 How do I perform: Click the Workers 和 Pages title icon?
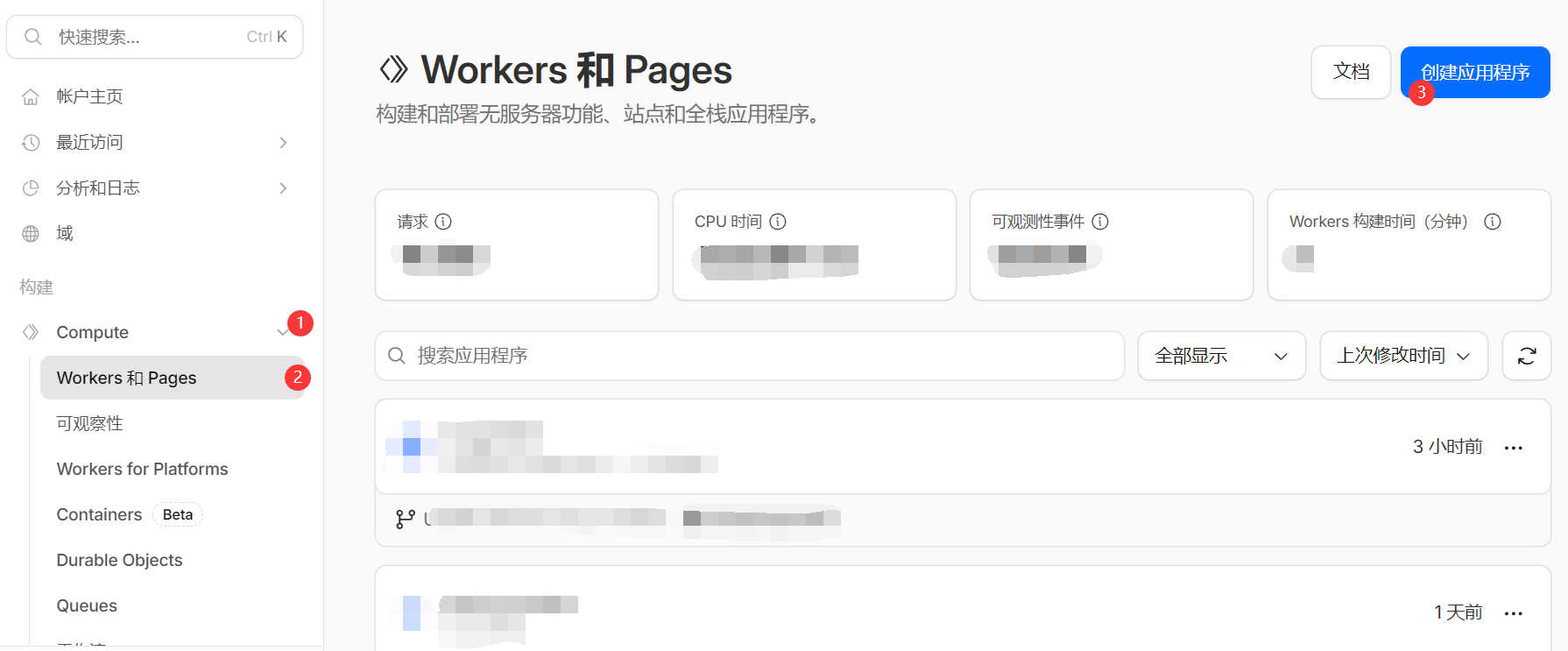(x=394, y=69)
